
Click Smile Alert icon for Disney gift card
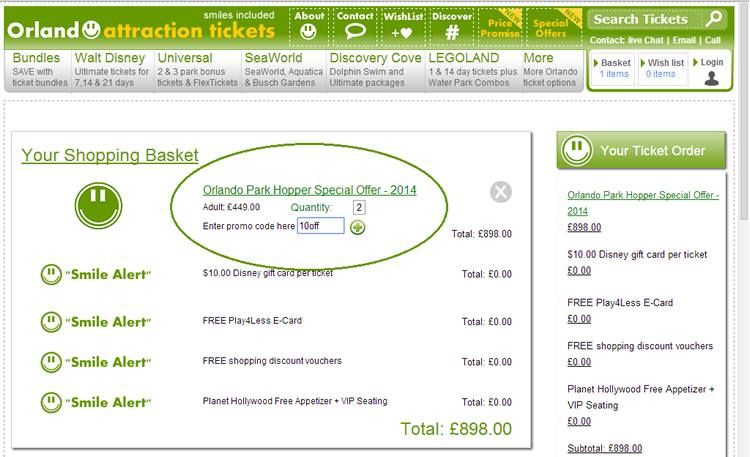(51, 275)
